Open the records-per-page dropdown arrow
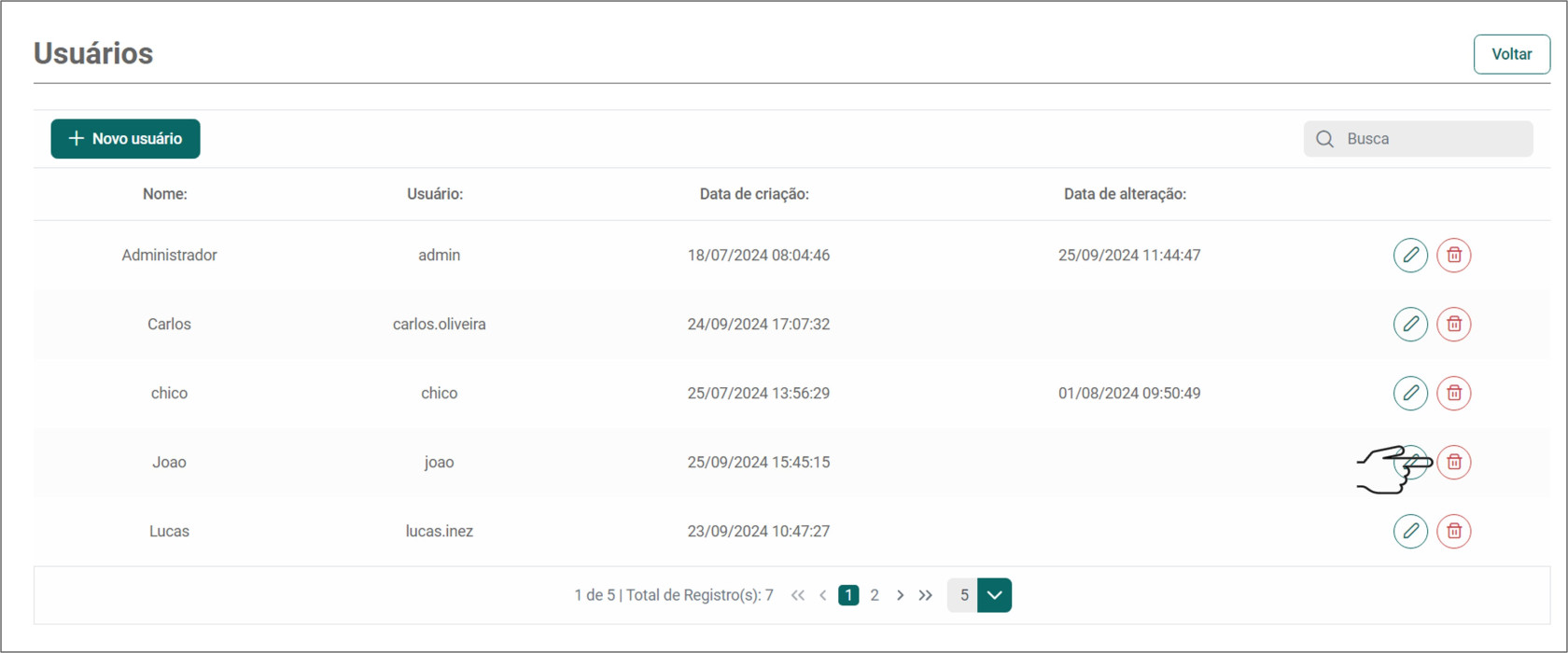 click(x=994, y=595)
